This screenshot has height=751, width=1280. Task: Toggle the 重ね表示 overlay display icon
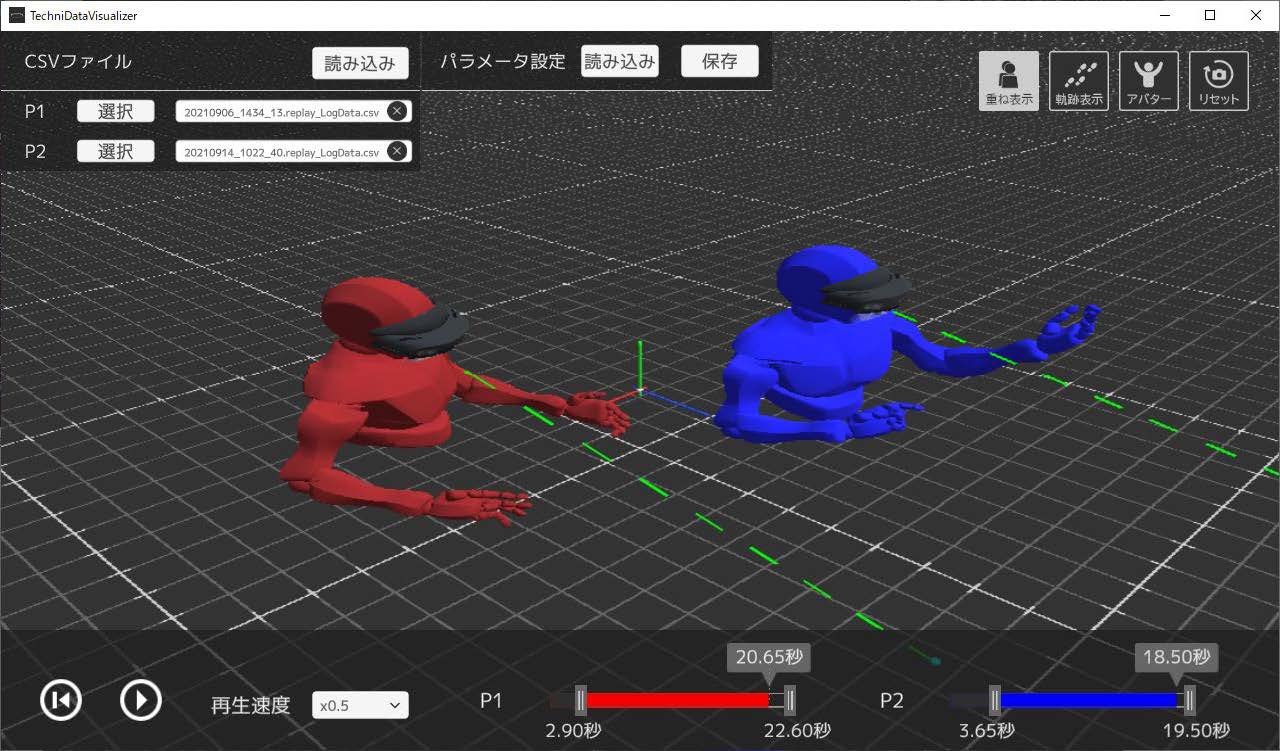pyautogui.click(x=1008, y=81)
